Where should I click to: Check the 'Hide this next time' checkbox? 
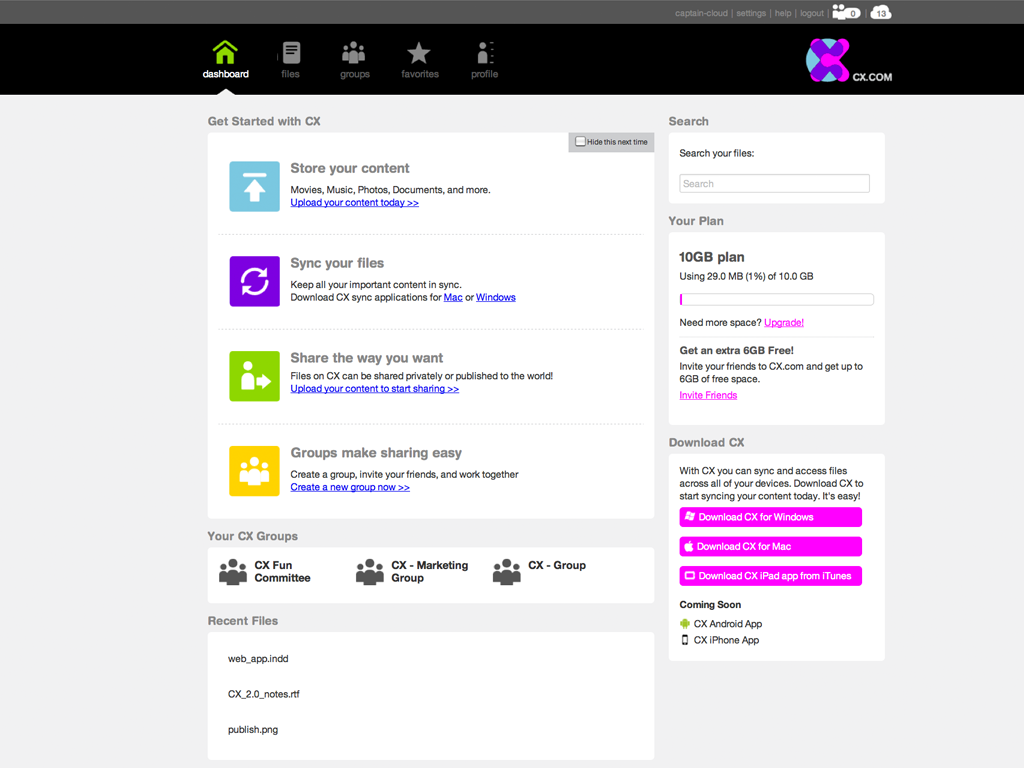580,142
